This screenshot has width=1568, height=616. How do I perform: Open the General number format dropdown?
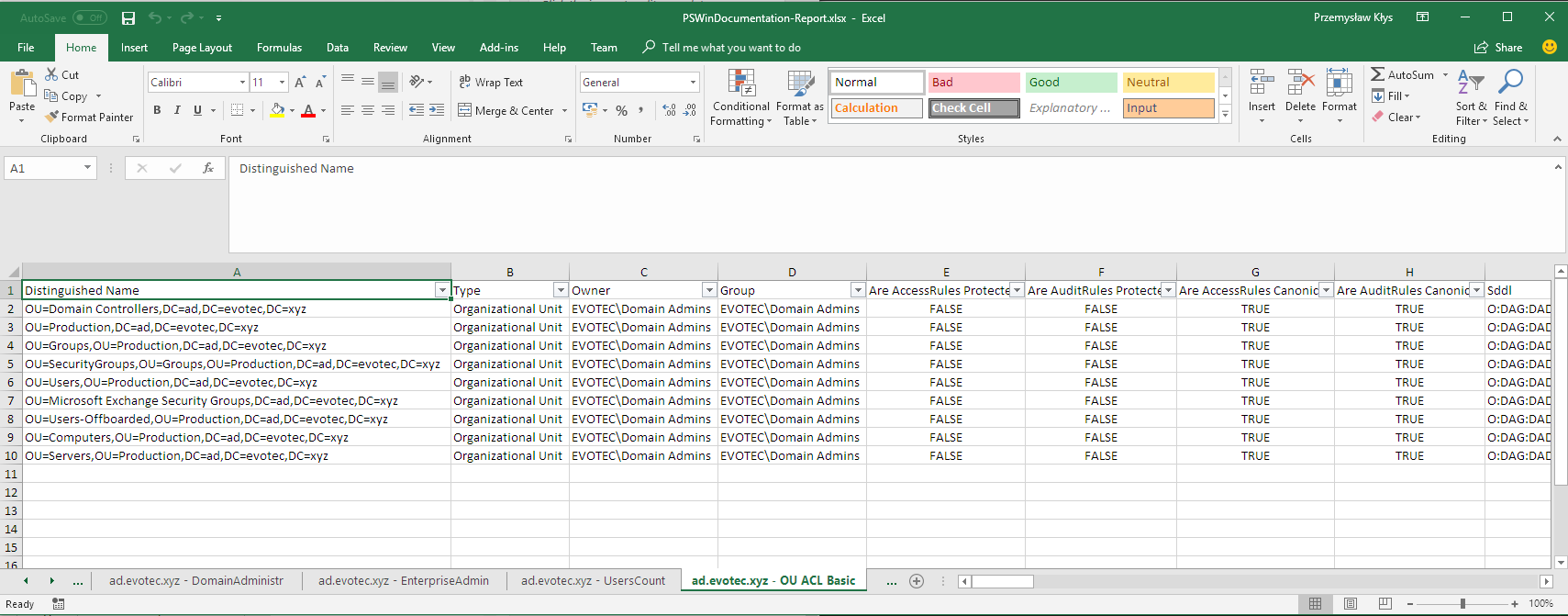point(693,83)
